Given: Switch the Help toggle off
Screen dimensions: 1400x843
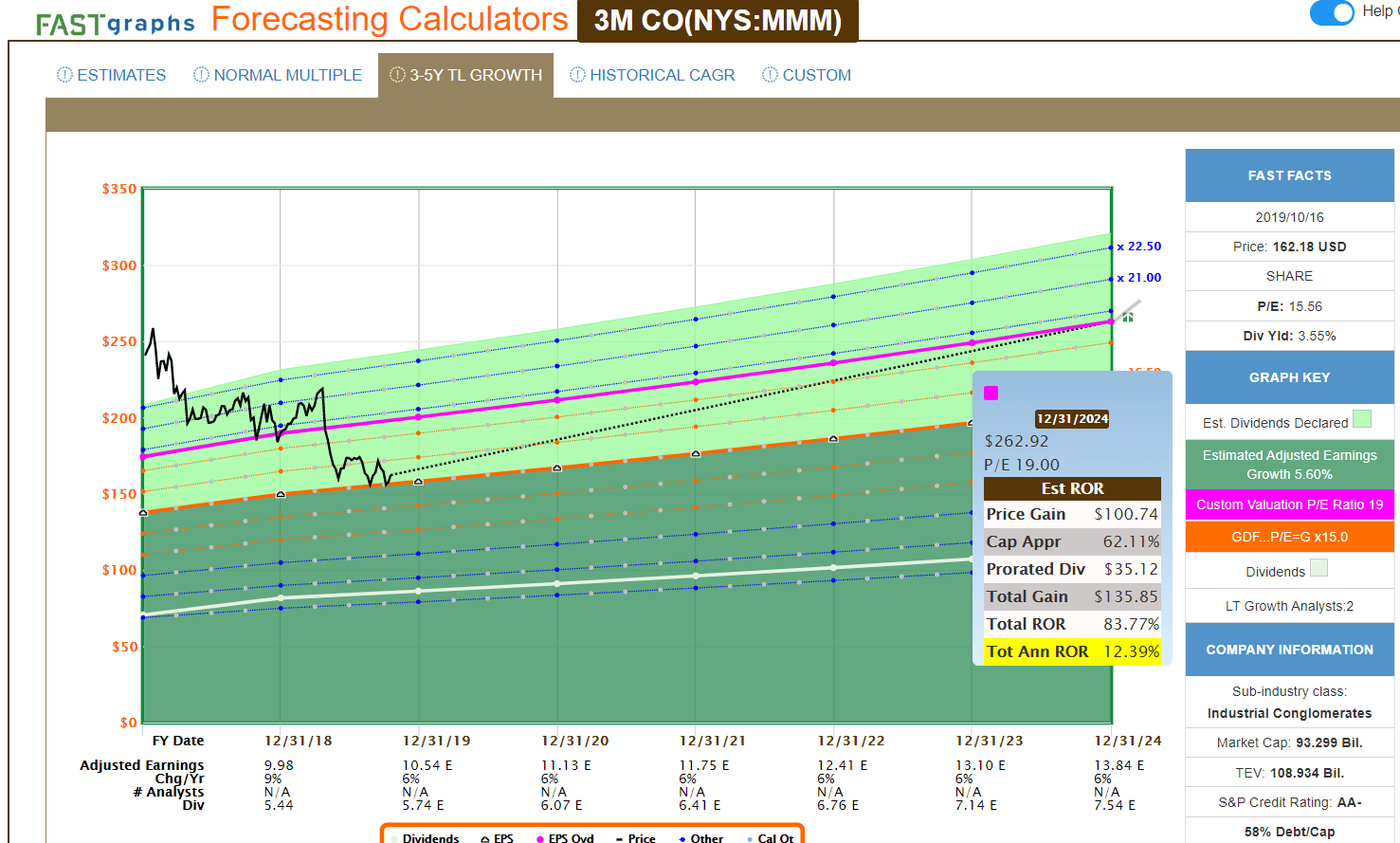Looking at the screenshot, I should click(1332, 12).
